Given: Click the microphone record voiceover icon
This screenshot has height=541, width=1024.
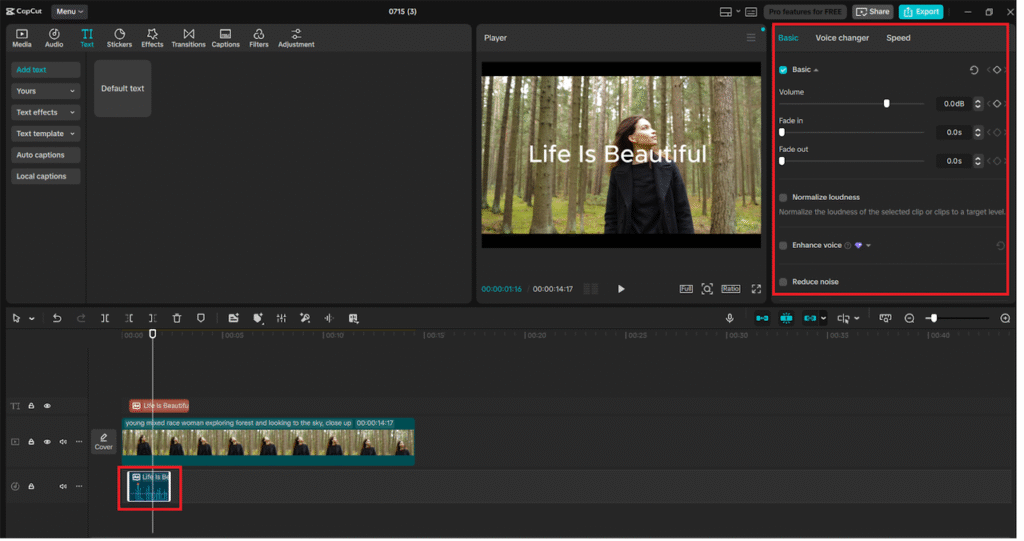Looking at the screenshot, I should (730, 318).
